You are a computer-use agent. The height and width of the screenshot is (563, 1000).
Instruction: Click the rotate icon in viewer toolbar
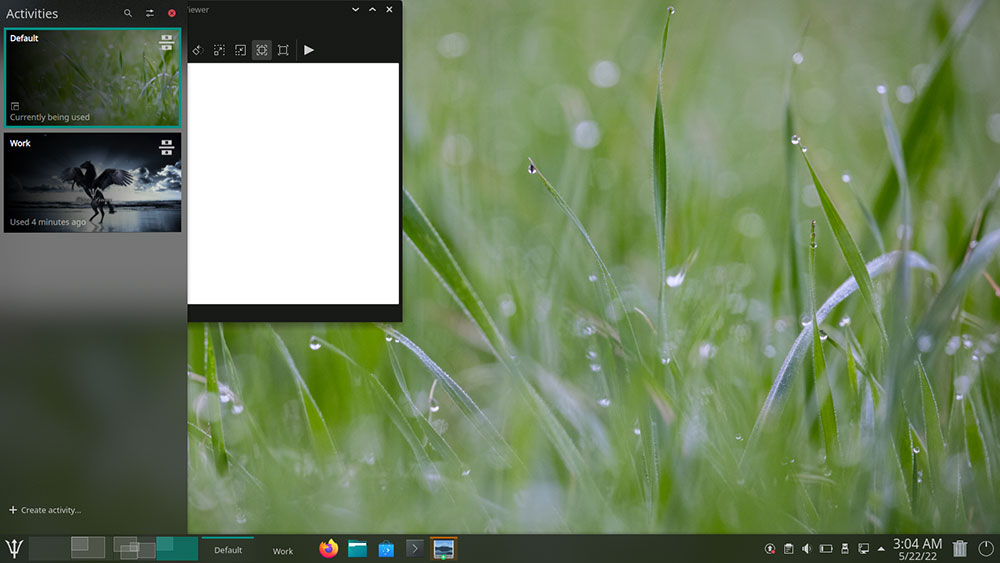[197, 50]
